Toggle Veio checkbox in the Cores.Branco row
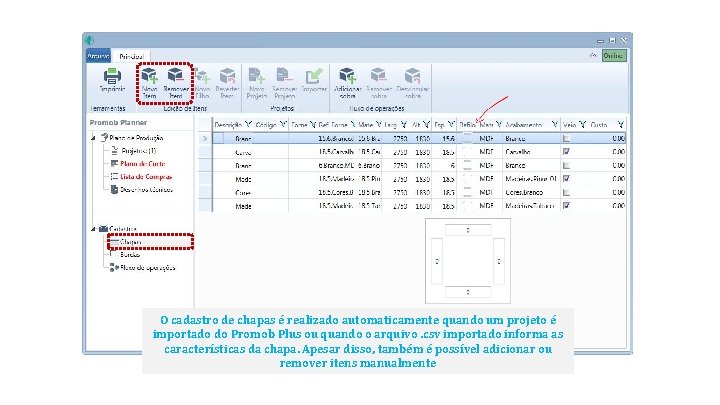720x405 pixels. click(x=566, y=192)
